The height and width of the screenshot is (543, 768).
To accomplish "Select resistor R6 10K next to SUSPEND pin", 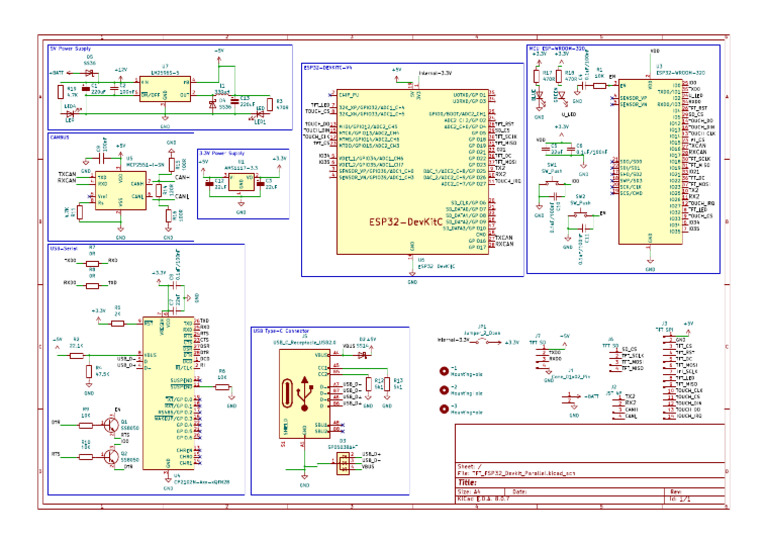I will [x=222, y=387].
